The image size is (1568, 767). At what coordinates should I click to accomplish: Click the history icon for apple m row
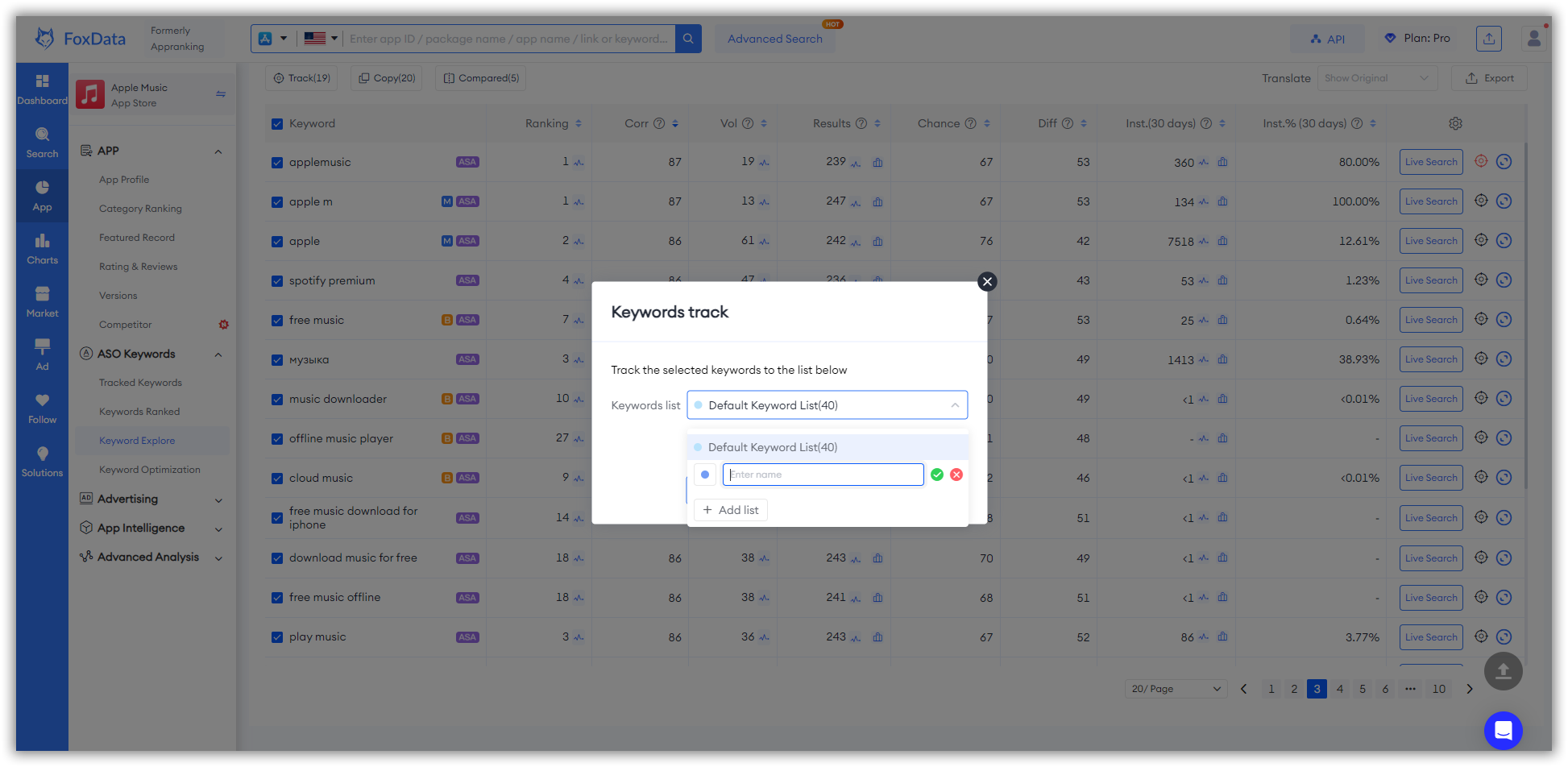click(1504, 201)
